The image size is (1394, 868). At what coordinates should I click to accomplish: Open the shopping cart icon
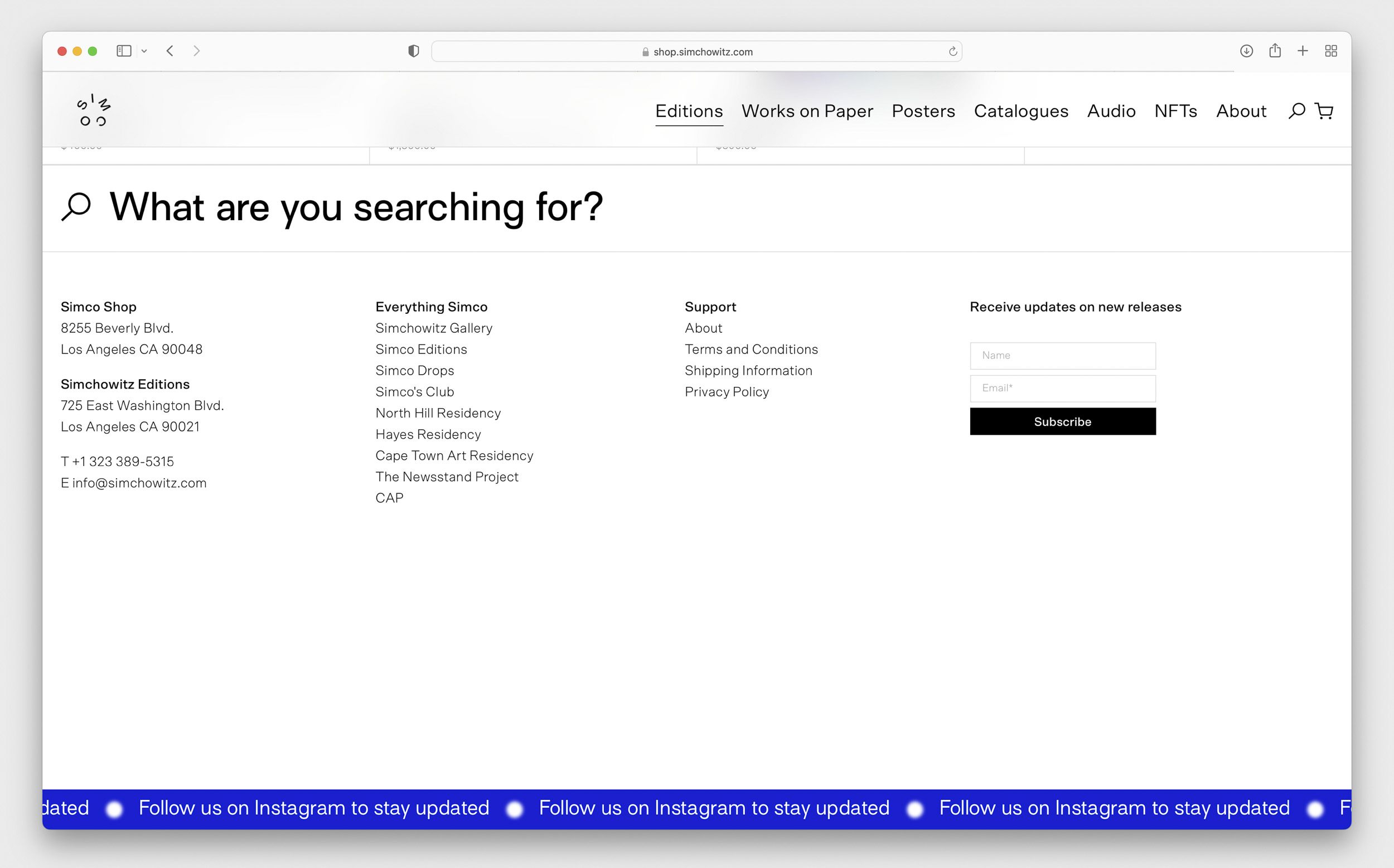click(1324, 111)
